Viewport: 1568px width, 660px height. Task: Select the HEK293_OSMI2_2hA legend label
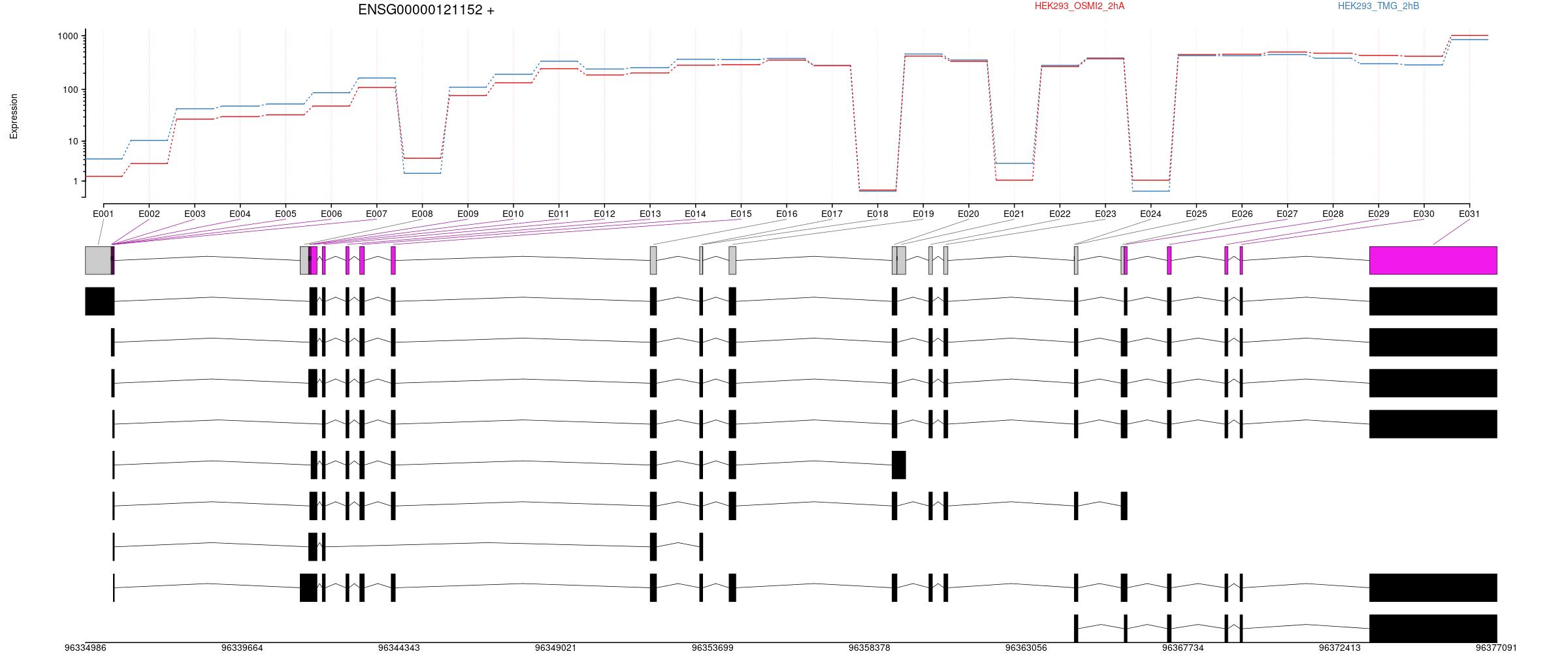pyautogui.click(x=1079, y=6)
